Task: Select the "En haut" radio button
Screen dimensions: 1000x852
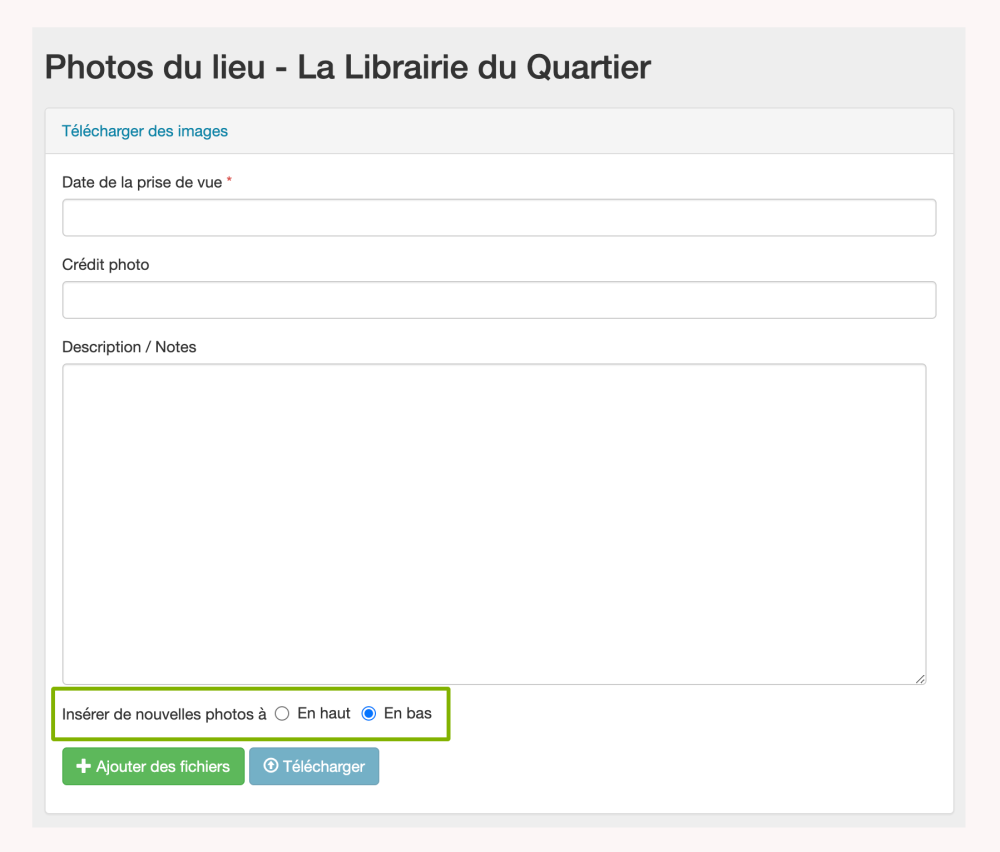Action: point(282,714)
